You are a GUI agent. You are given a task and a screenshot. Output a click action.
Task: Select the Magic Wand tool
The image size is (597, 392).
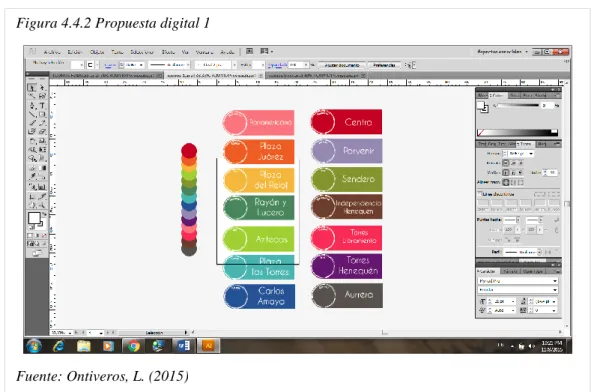(32, 96)
